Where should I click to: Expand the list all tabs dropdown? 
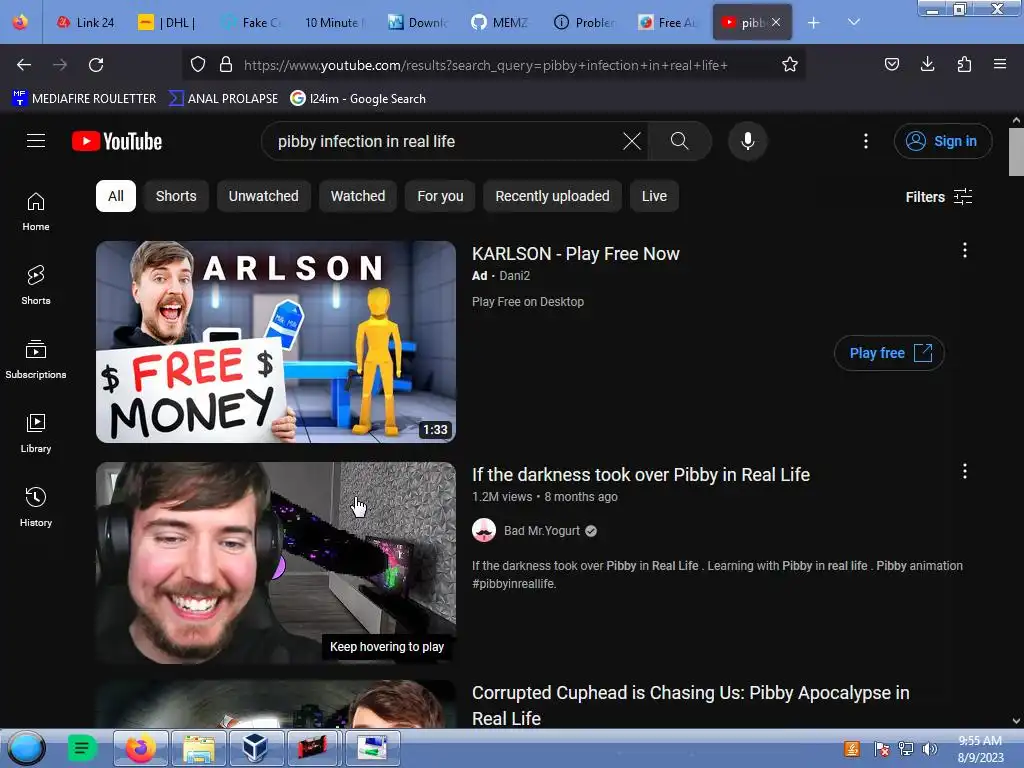(x=854, y=22)
